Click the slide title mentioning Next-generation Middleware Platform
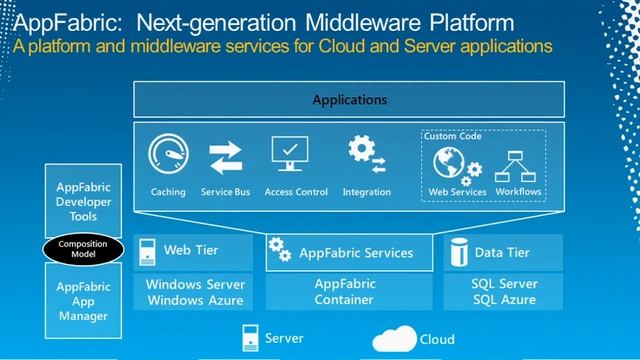The image size is (640, 360). 264,22
